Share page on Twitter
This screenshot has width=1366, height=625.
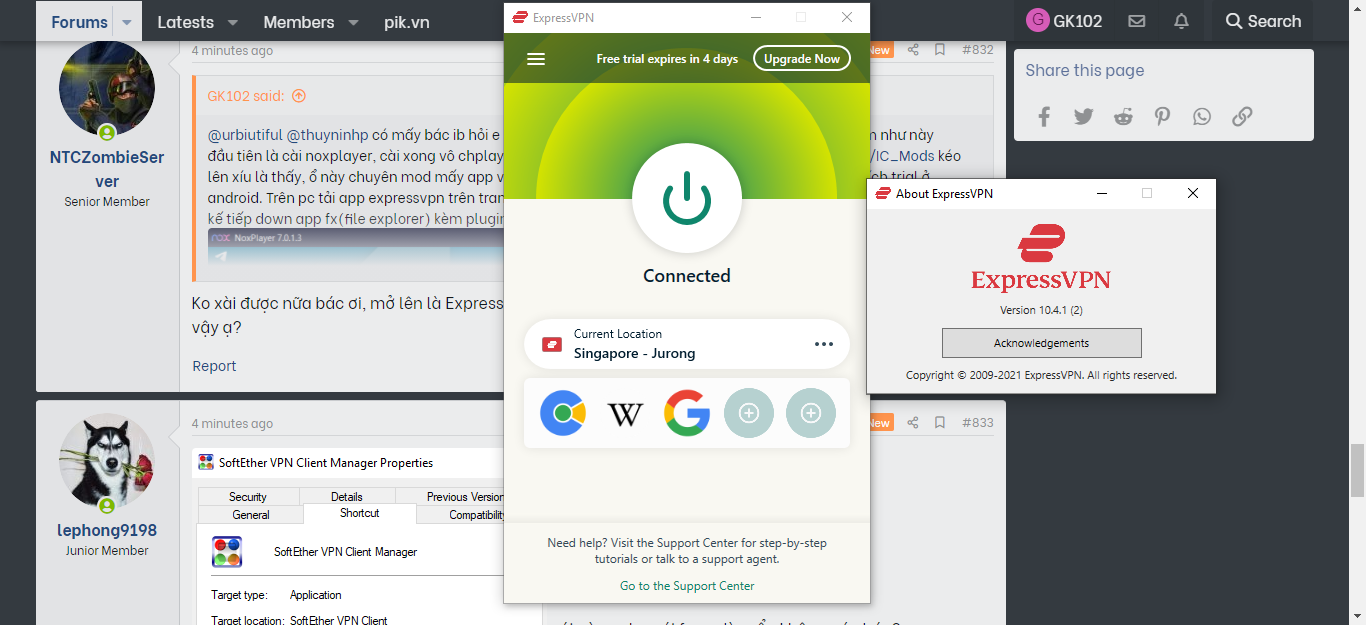tap(1084, 117)
